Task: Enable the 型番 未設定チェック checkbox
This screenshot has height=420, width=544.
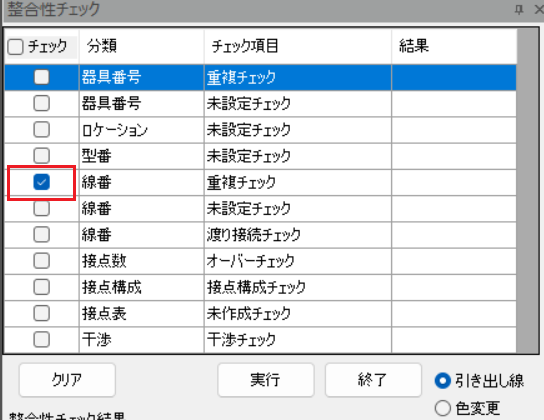Action: click(42, 156)
